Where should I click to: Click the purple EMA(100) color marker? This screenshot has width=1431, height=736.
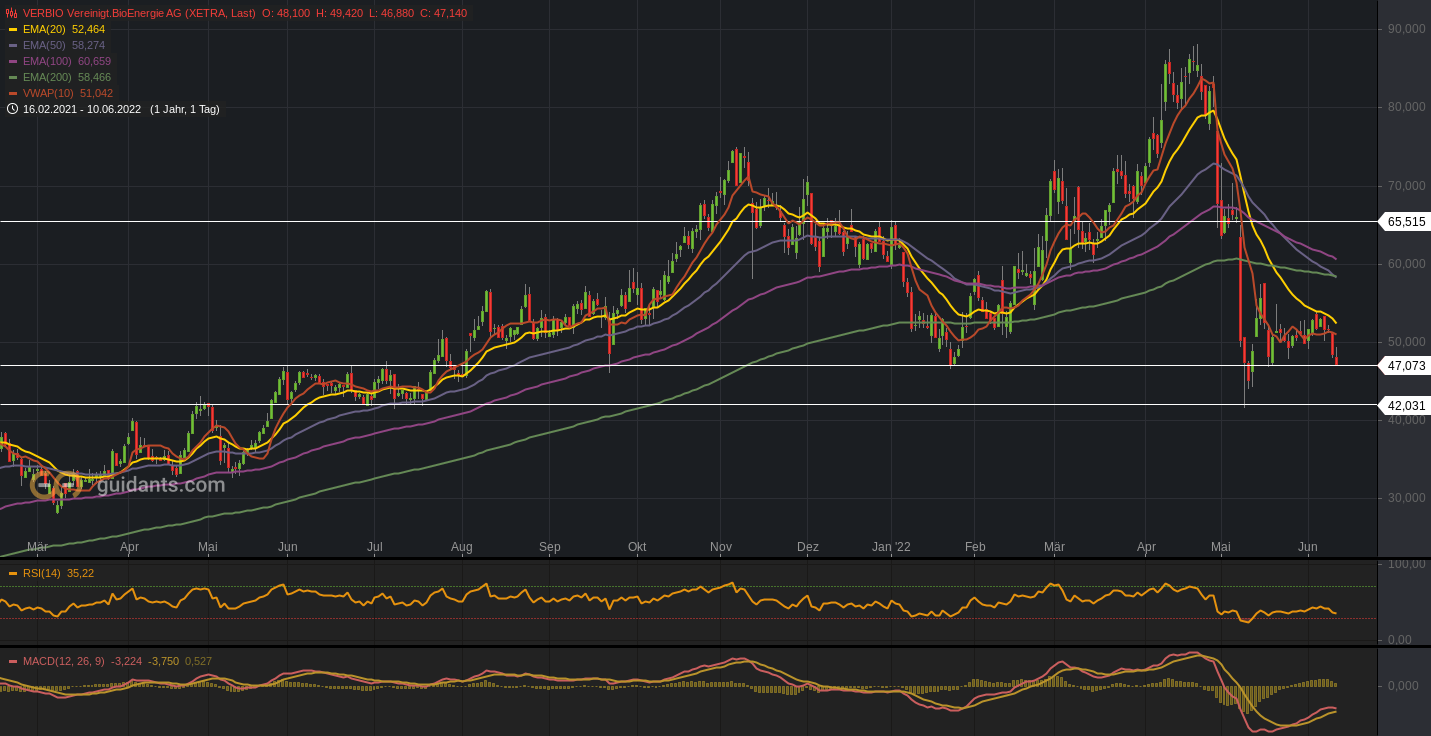point(13,61)
